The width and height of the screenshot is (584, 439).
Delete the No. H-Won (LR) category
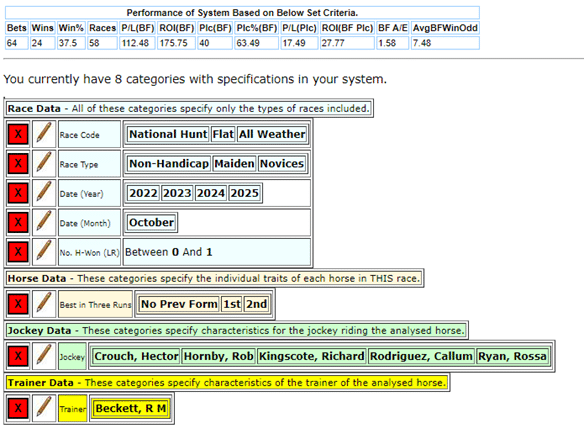coord(18,252)
